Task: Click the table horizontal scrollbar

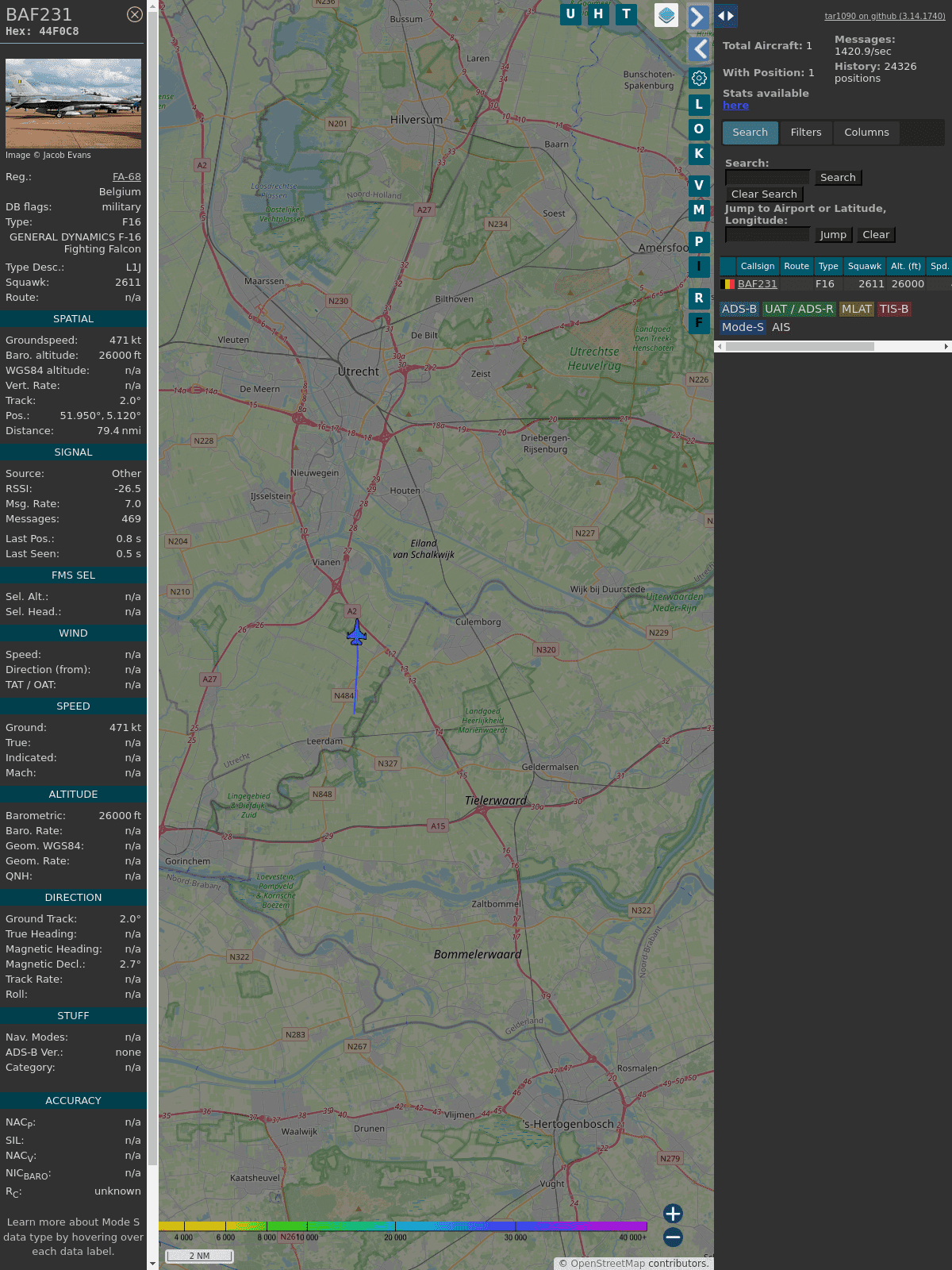Action: [800, 347]
